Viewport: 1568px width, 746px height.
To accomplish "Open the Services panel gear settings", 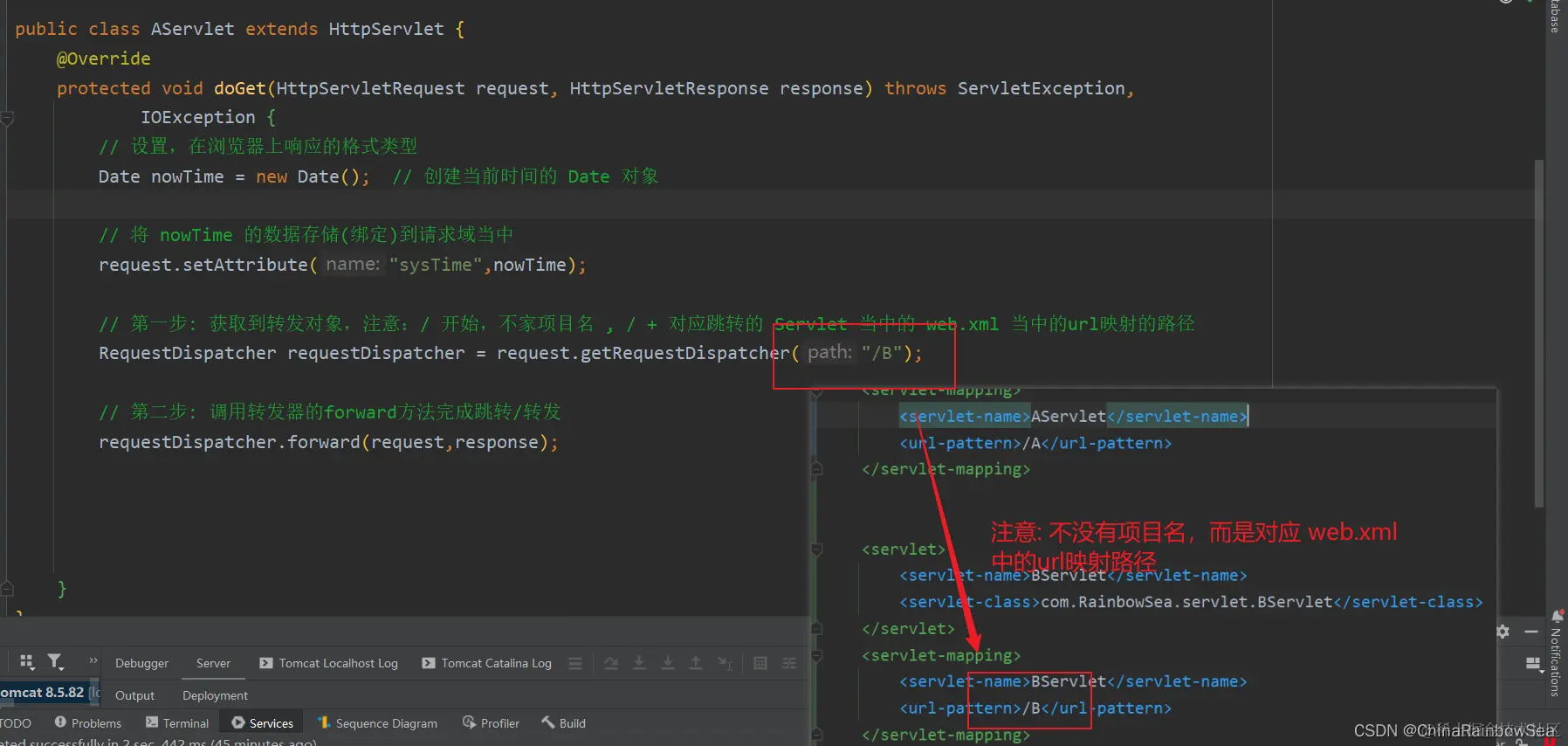I will pyautogui.click(x=1503, y=631).
